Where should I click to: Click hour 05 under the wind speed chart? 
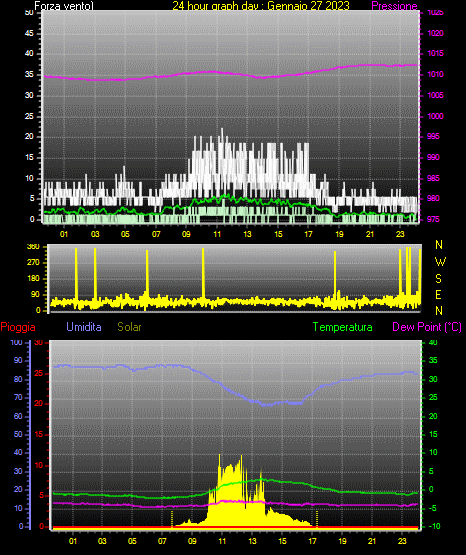click(125, 234)
